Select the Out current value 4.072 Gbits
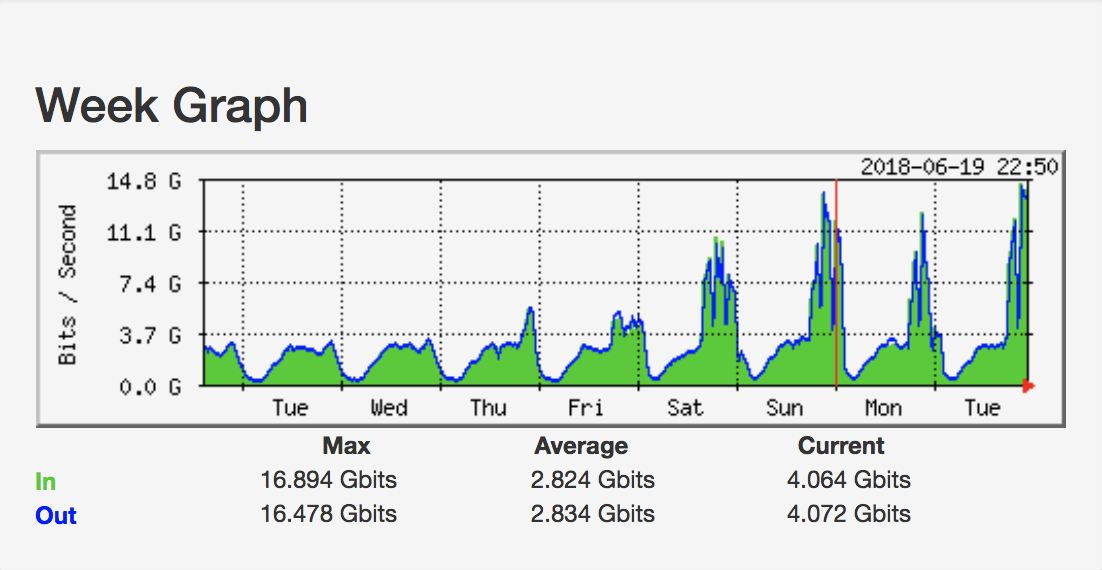 [849, 514]
